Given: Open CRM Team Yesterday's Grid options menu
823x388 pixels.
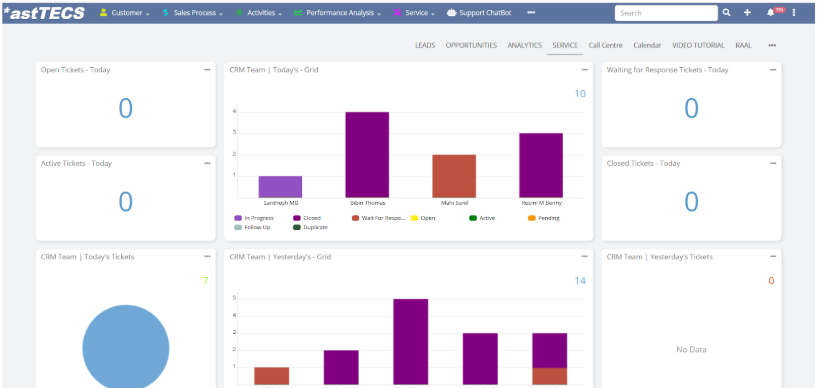Looking at the screenshot, I should point(585,256).
